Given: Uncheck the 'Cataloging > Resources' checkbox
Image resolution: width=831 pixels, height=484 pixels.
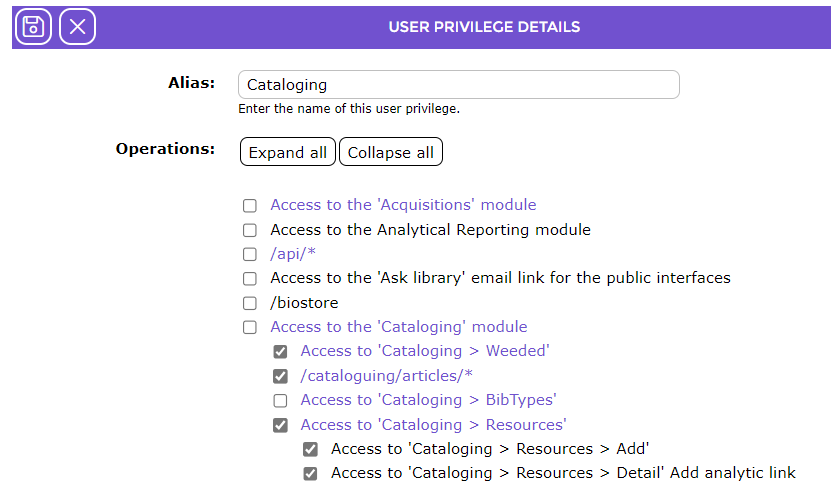Looking at the screenshot, I should tap(280, 425).
